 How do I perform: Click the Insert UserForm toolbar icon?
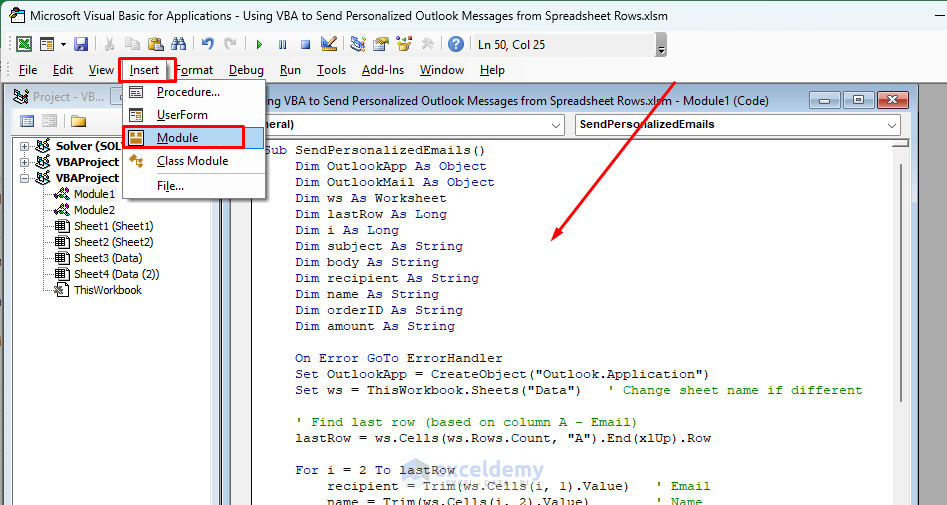pos(47,44)
